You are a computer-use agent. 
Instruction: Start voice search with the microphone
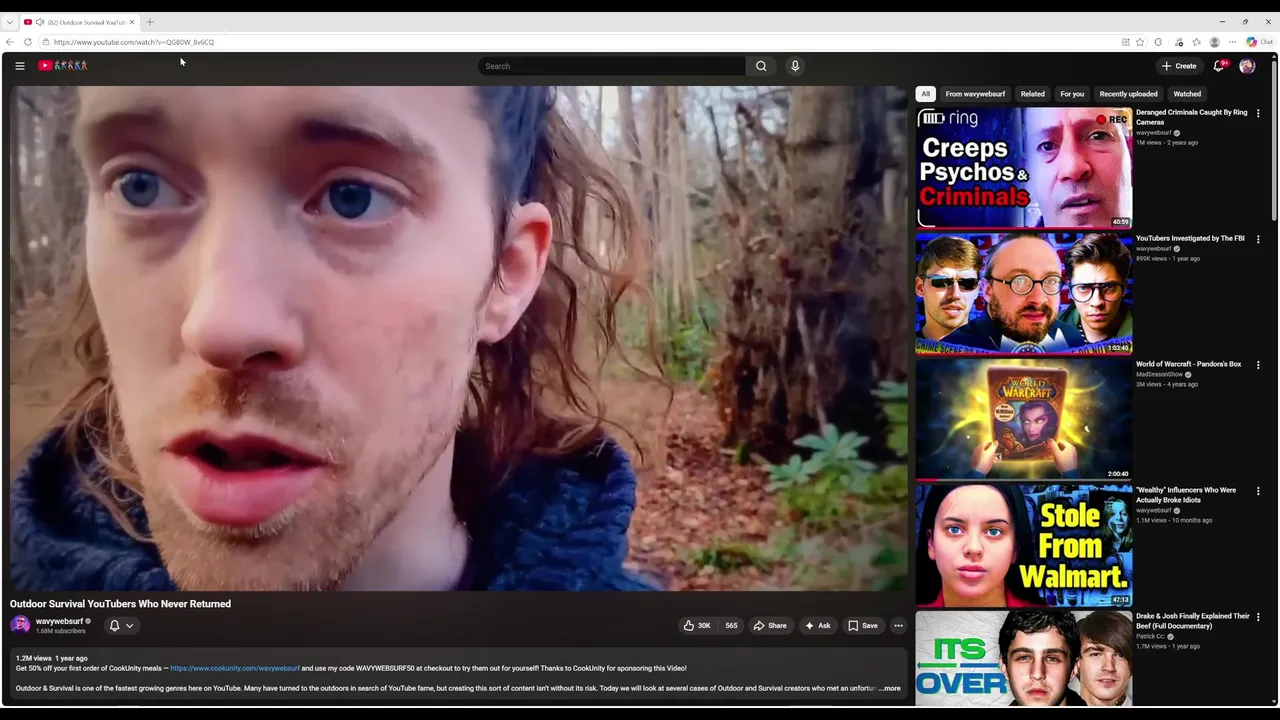click(x=795, y=66)
